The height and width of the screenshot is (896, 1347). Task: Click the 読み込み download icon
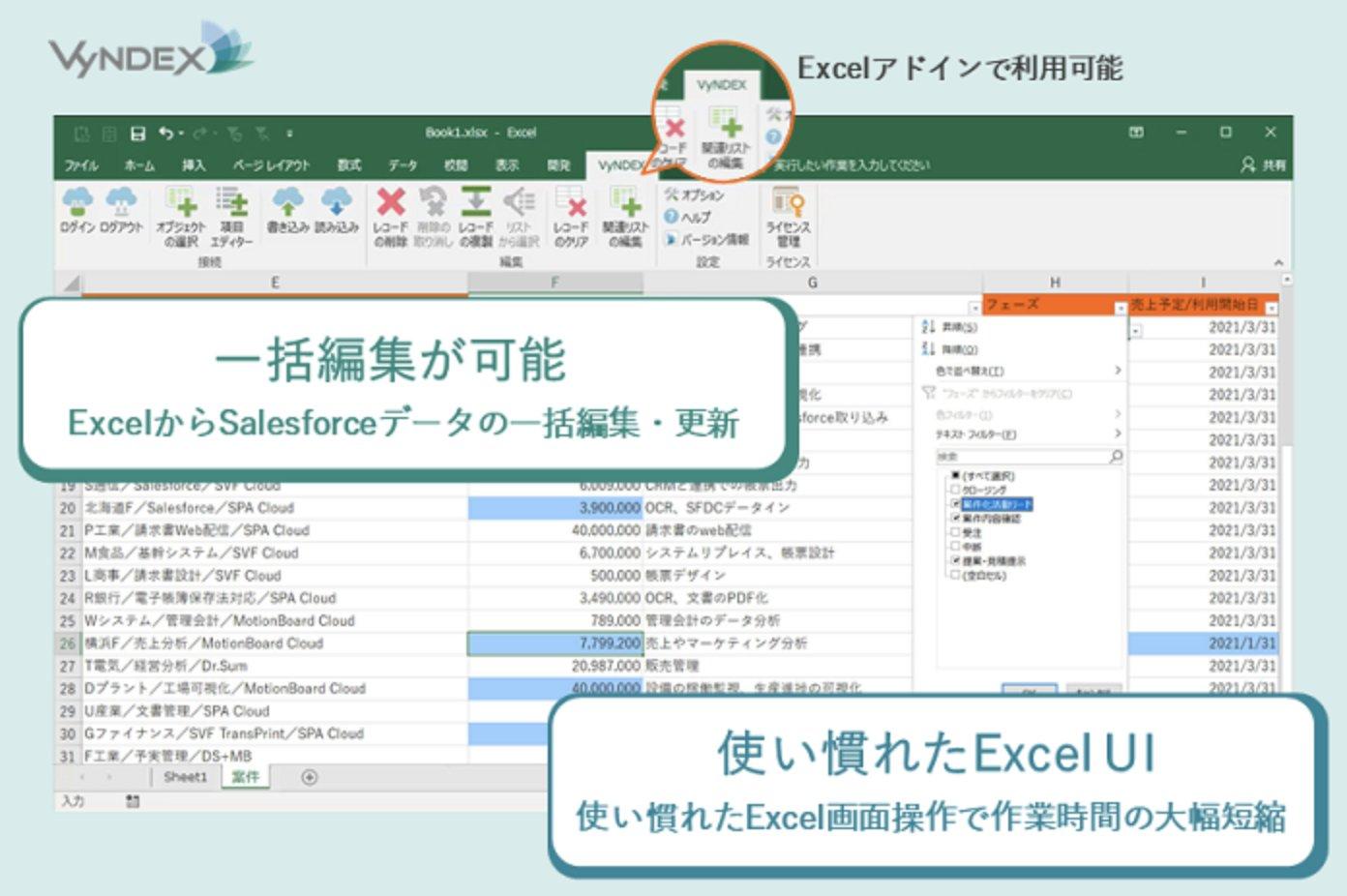coord(337,202)
